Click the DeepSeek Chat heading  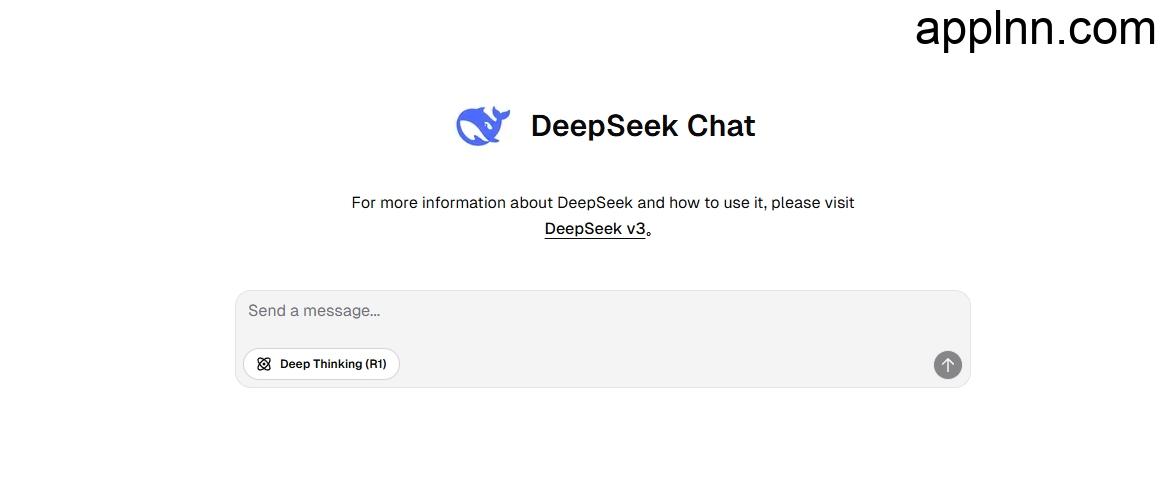pyautogui.click(x=643, y=126)
